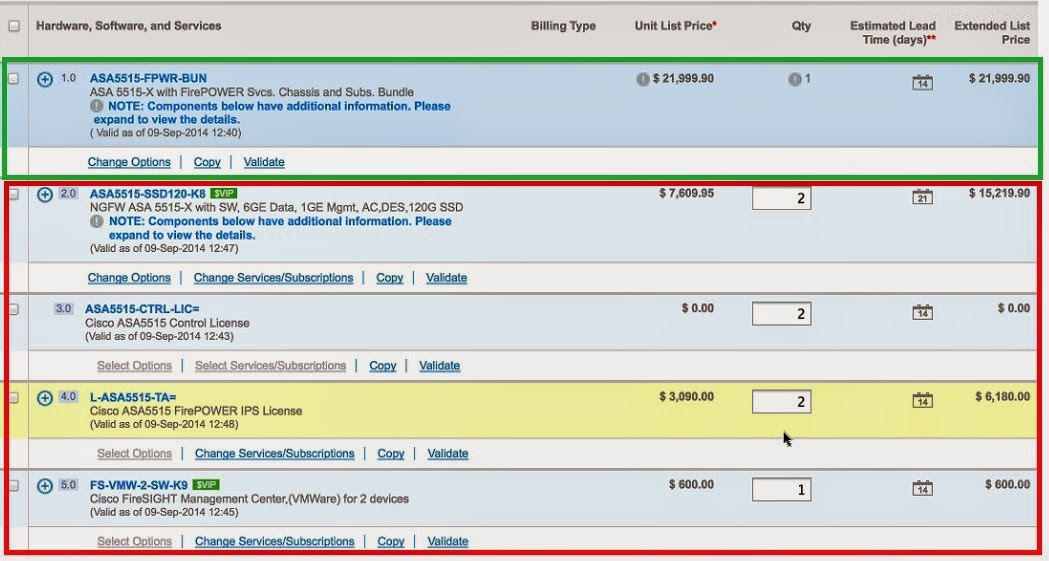Select checkbox for line 3.0 ASA5515-CTRL-LIC=
Image resolution: width=1049 pixels, height=561 pixels.
tap(13, 309)
